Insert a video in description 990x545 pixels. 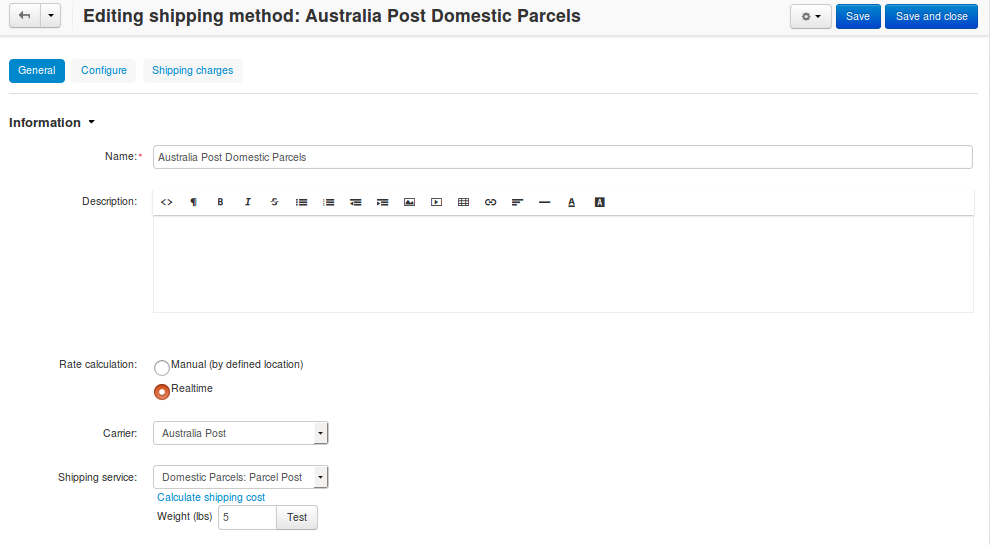(436, 202)
